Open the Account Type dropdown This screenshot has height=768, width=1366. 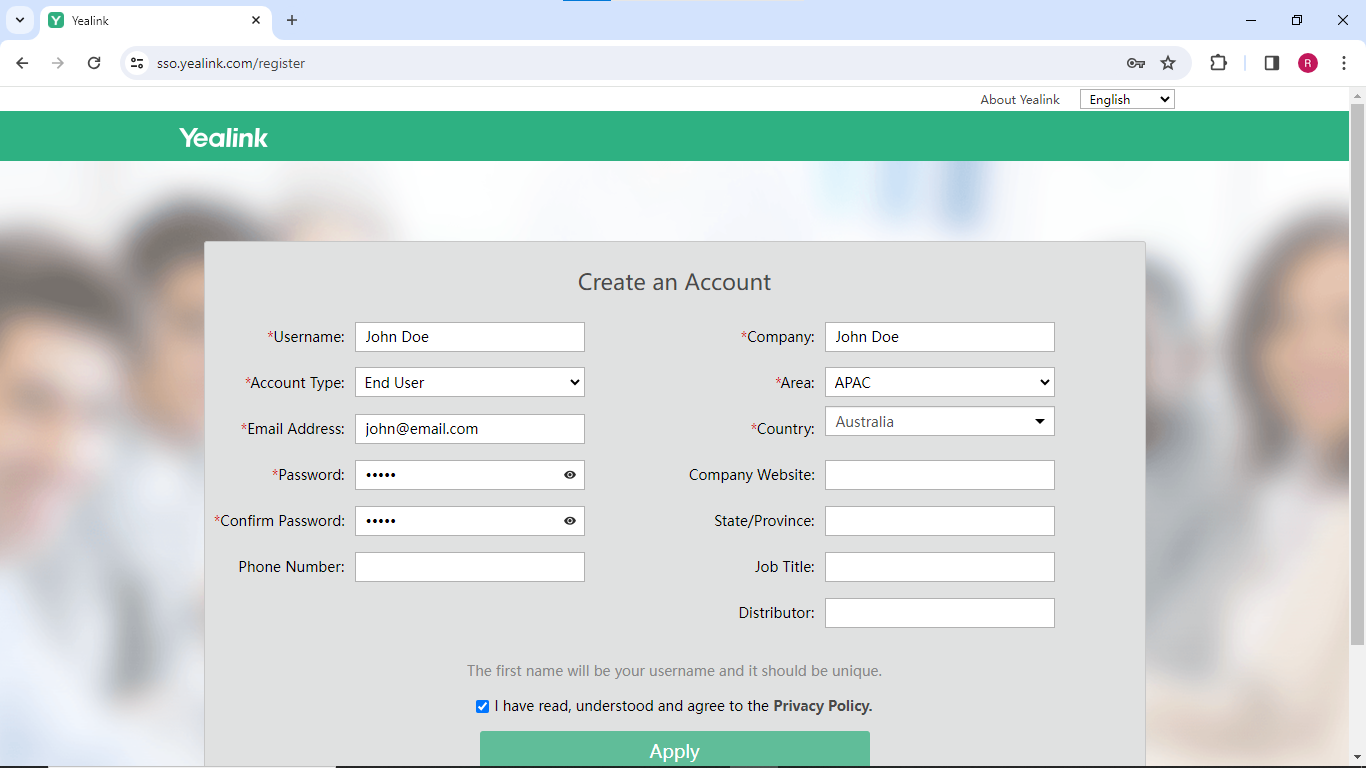(469, 383)
